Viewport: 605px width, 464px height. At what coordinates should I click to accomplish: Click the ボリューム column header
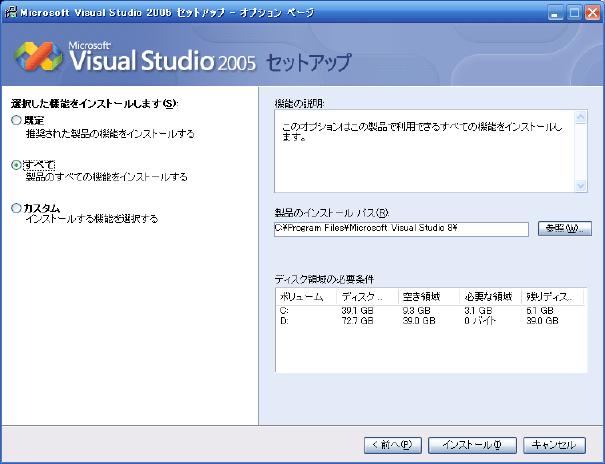[306, 297]
